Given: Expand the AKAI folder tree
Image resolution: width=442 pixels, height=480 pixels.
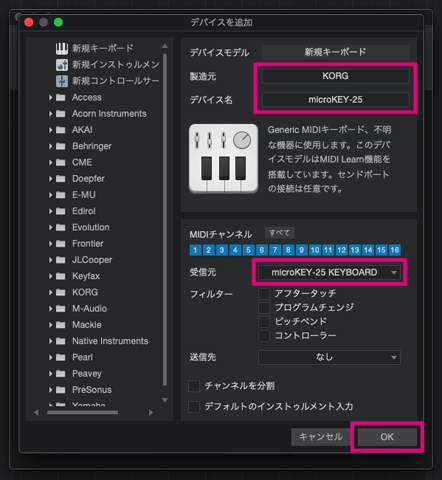Looking at the screenshot, I should pos(50,130).
